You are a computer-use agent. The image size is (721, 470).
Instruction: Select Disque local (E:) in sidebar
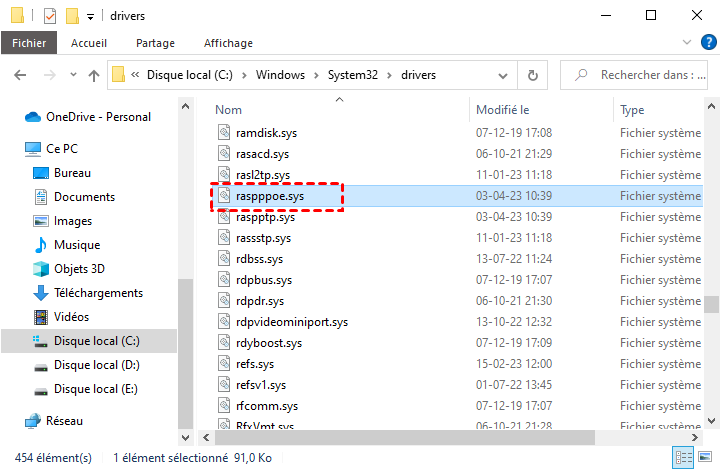coord(86,389)
